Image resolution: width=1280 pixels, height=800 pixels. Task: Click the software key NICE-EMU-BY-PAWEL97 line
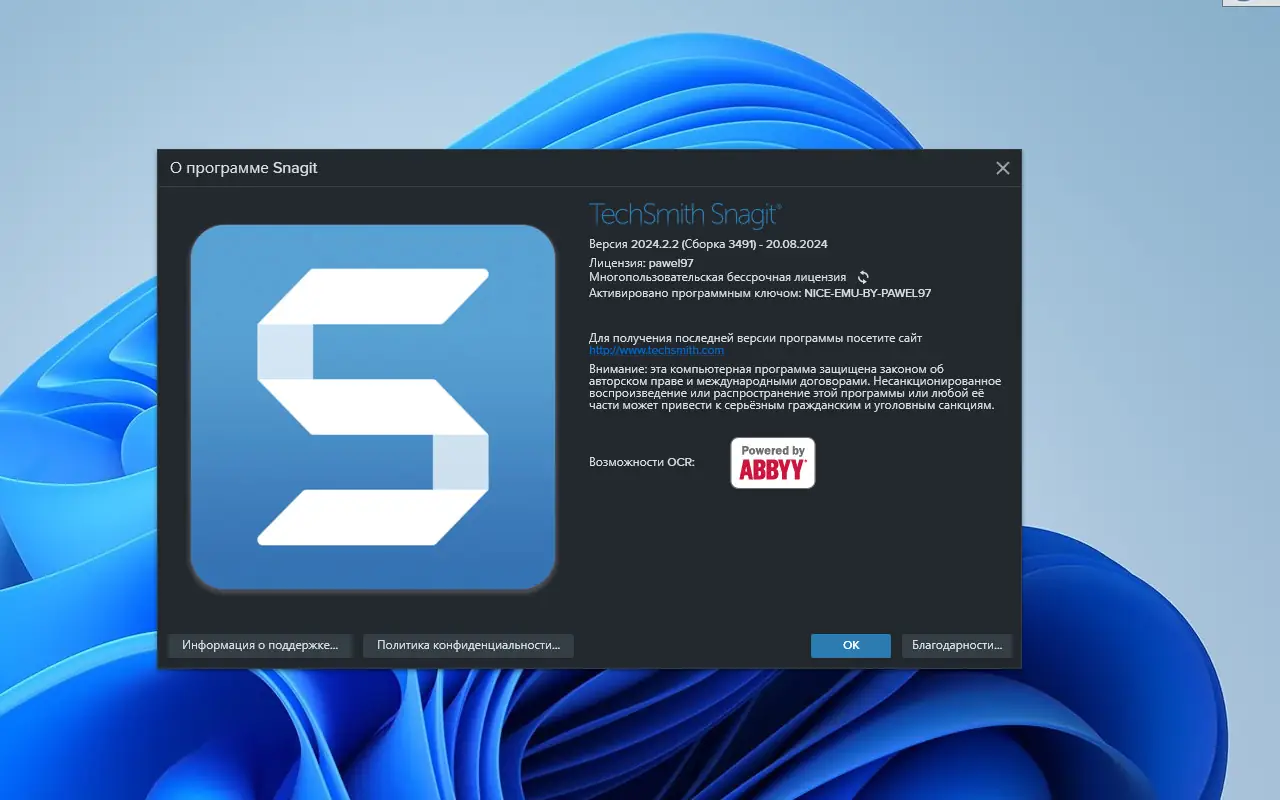click(761, 293)
